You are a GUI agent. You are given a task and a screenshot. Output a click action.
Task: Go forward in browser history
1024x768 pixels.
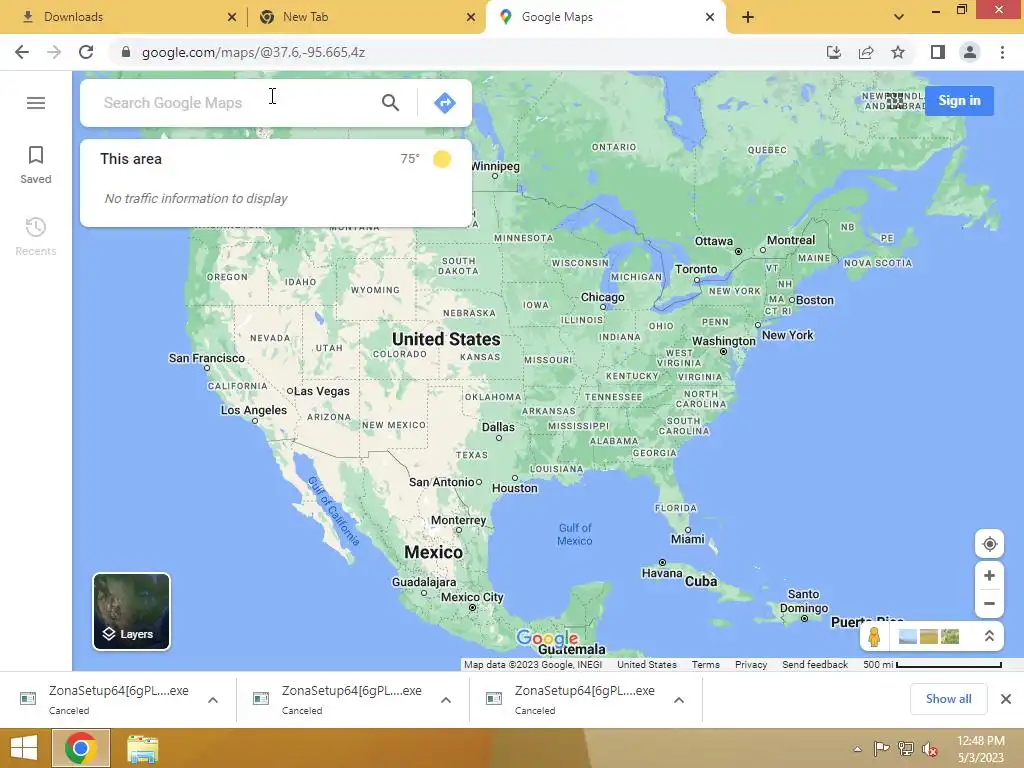pyautogui.click(x=54, y=52)
